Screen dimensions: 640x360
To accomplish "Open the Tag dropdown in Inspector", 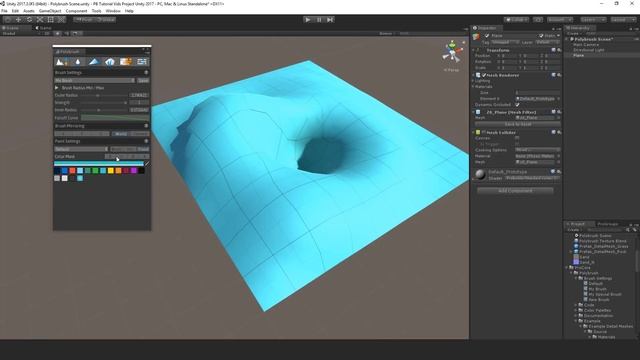I will pos(505,42).
